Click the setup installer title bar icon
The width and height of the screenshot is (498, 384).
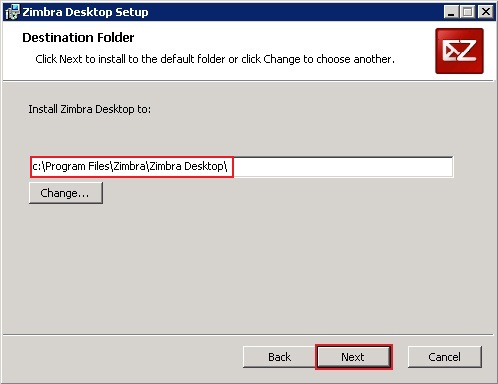point(13,12)
